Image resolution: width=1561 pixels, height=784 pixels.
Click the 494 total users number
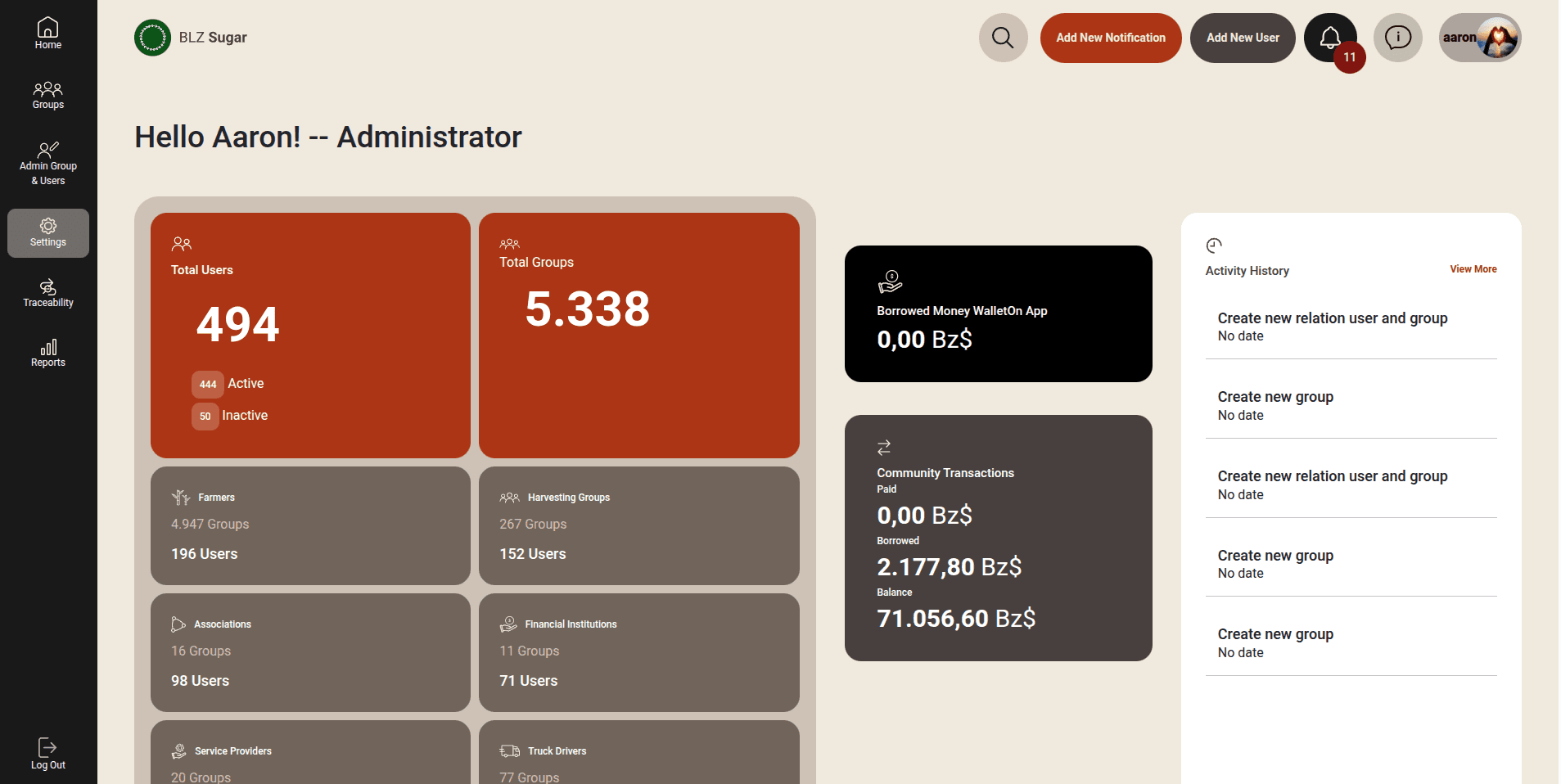pyautogui.click(x=238, y=325)
